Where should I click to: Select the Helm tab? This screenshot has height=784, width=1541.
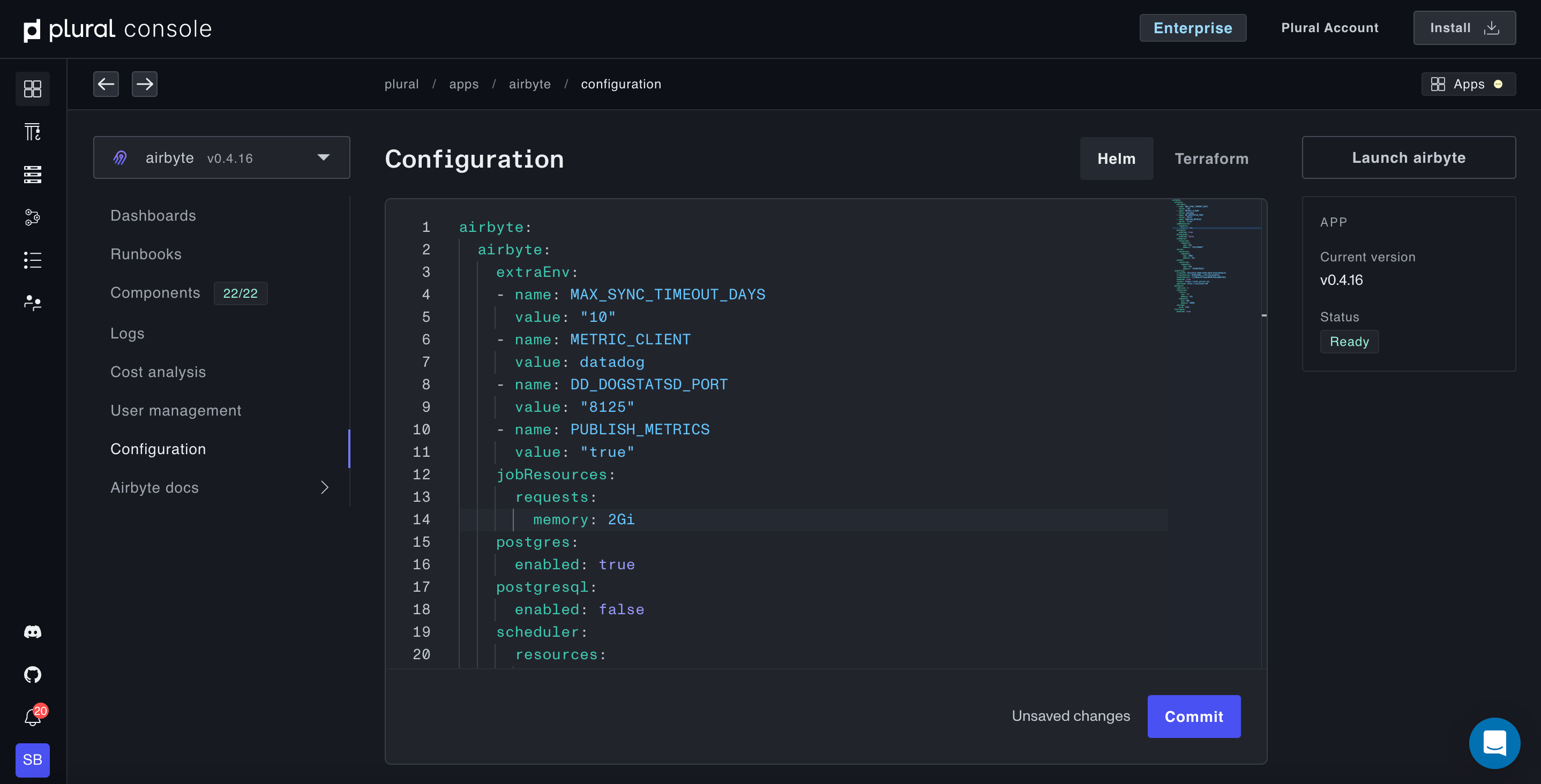click(x=1116, y=159)
